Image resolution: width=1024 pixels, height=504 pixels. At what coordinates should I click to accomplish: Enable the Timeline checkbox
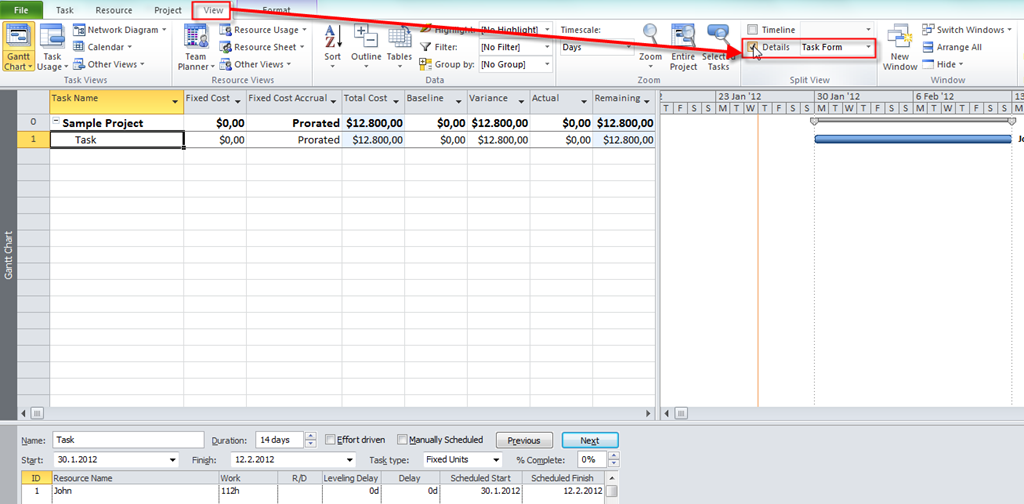click(x=753, y=30)
